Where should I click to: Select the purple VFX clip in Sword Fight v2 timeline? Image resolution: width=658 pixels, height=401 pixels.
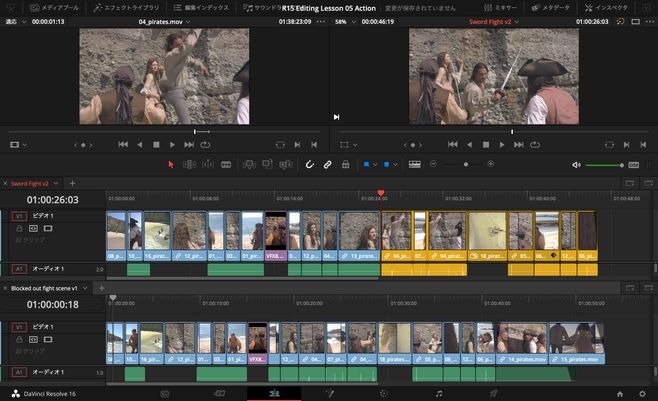276,236
